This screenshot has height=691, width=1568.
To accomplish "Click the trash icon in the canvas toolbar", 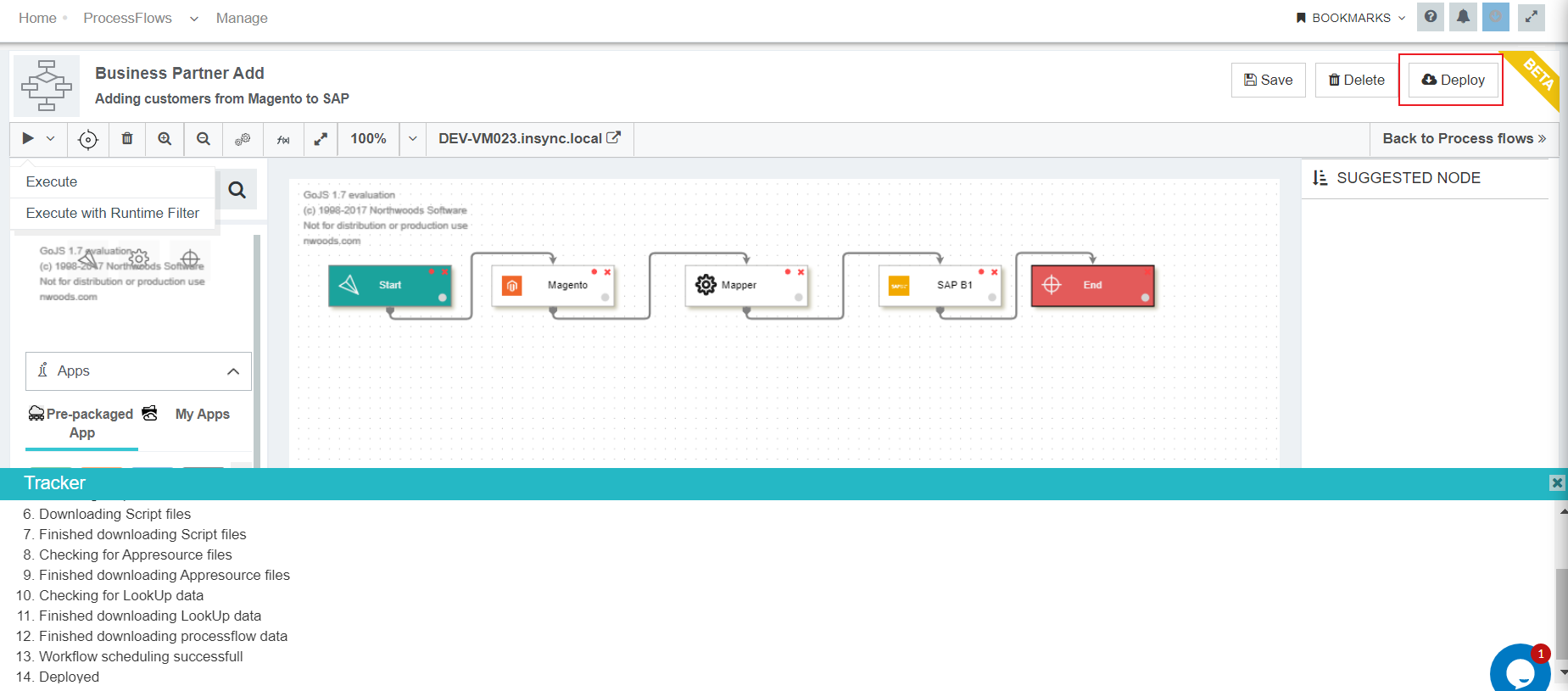I will point(127,138).
